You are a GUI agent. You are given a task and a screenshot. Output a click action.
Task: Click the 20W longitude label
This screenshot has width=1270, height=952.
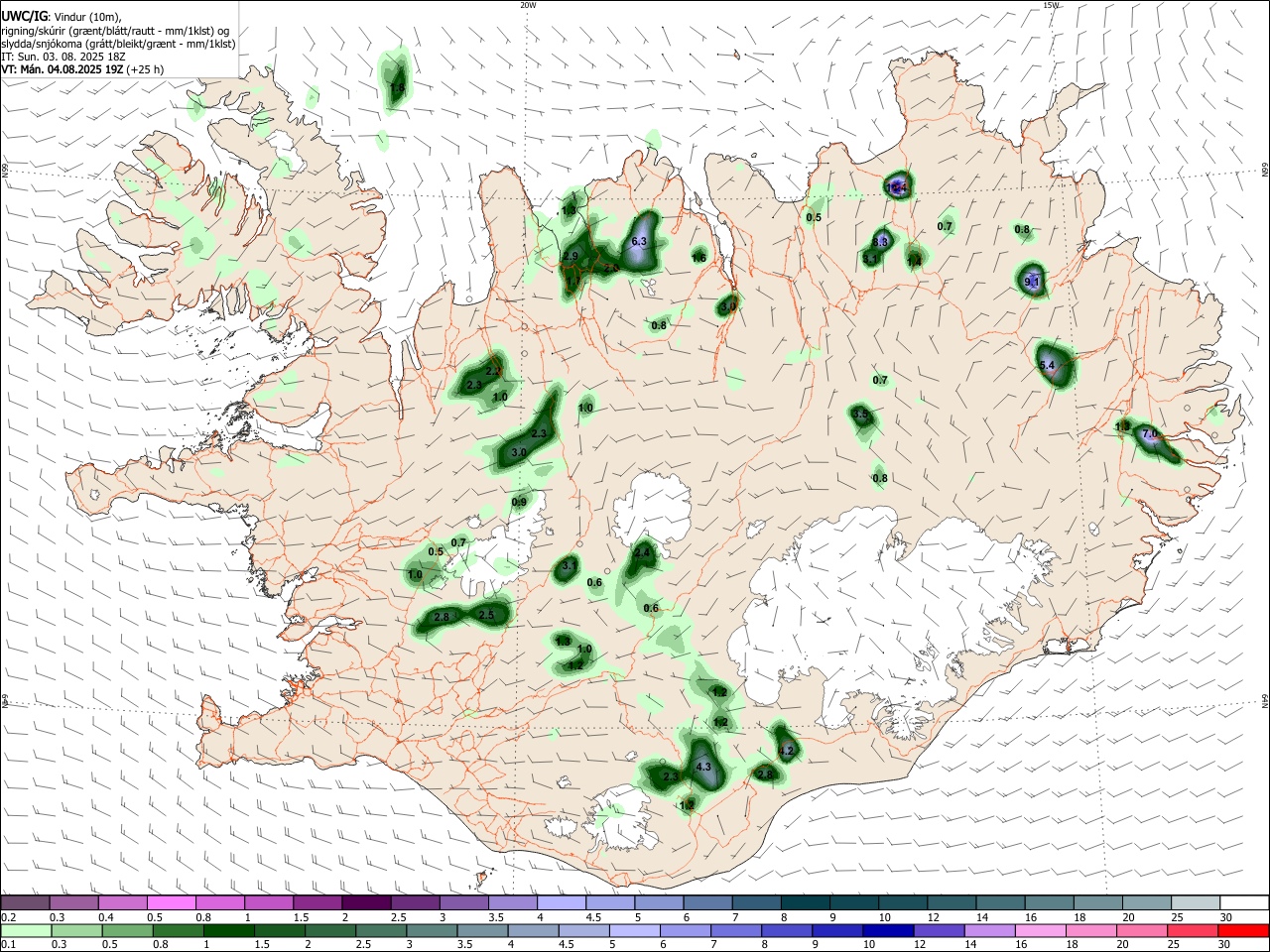click(528, 5)
